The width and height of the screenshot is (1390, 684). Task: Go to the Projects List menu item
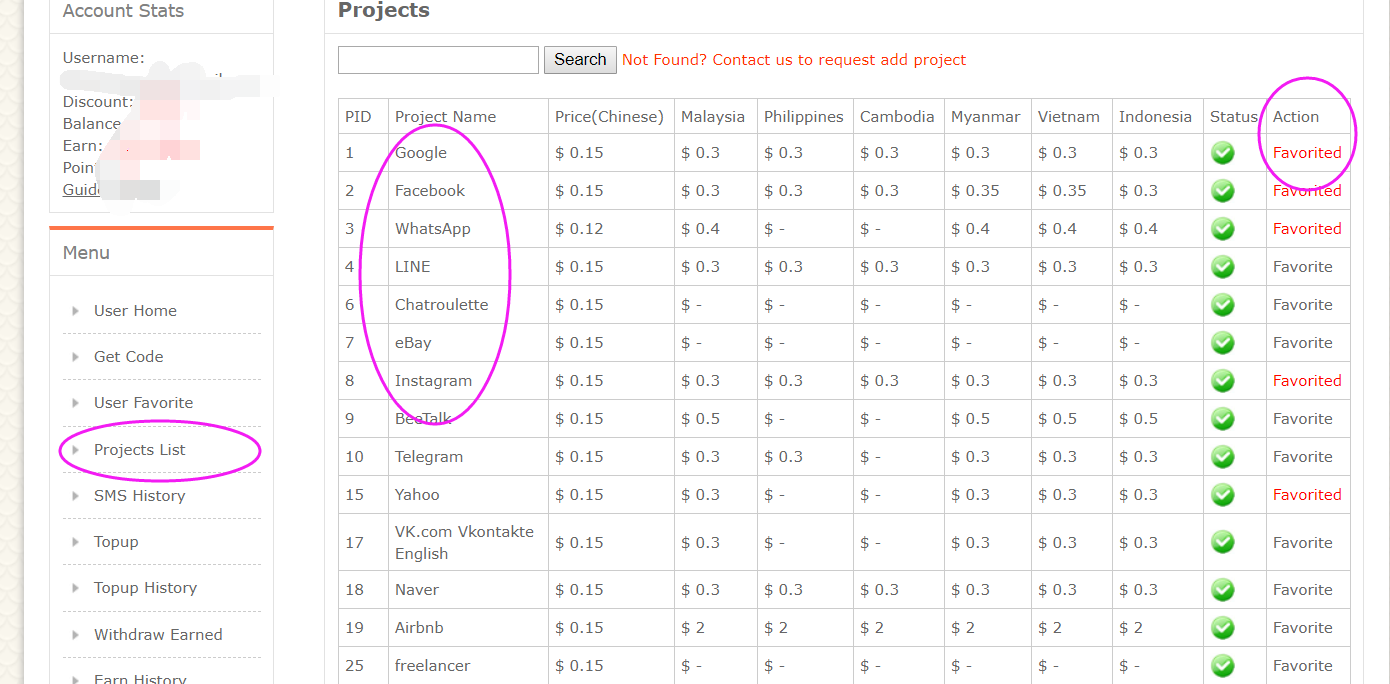[x=139, y=450]
